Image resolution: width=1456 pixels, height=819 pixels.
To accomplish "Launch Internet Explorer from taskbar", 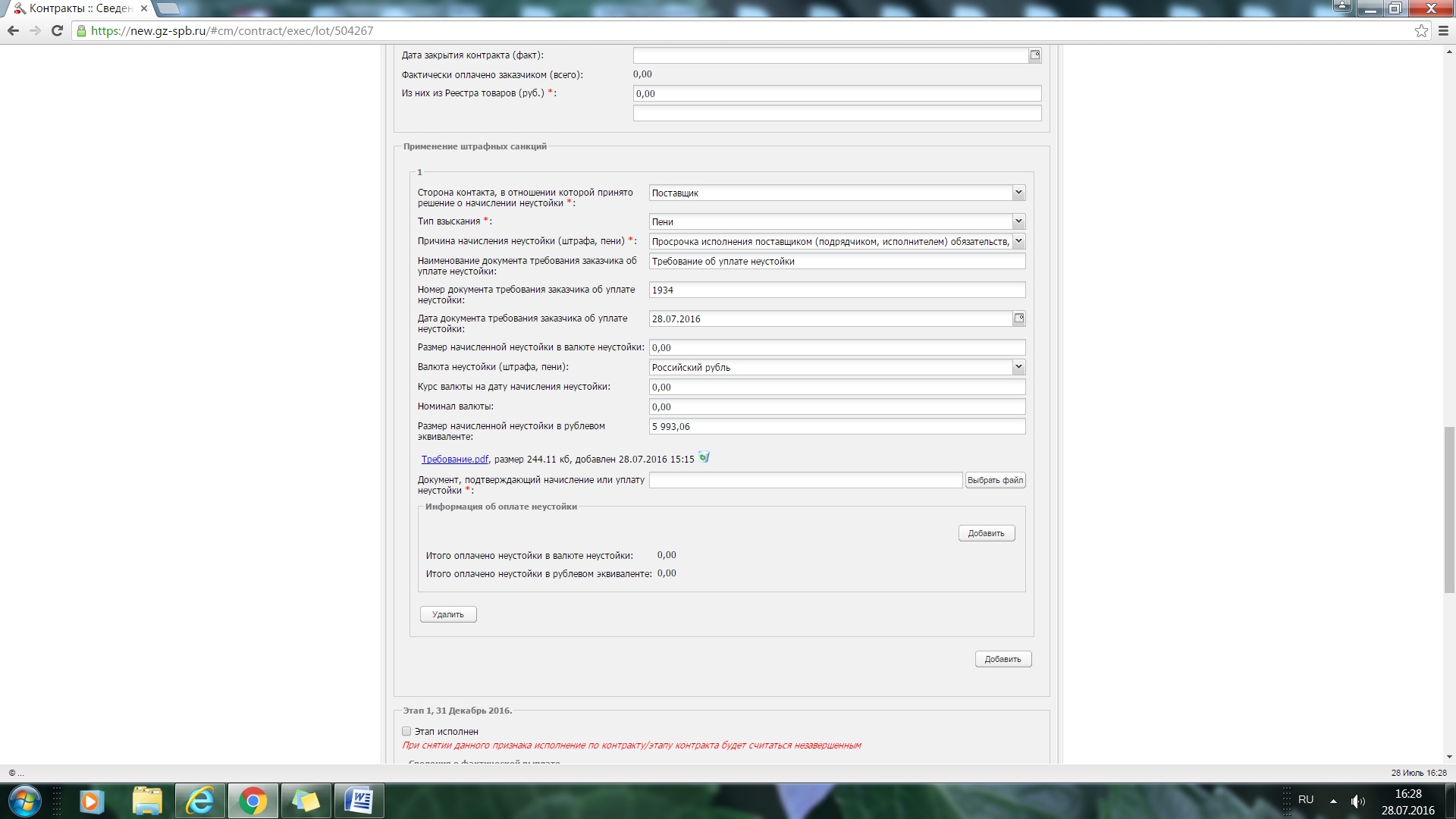I will [200, 801].
